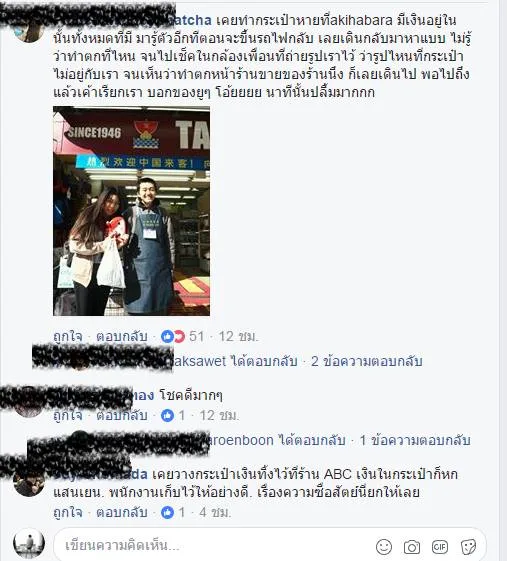Open the sticker picker icon
The image size is (507, 561).
pyautogui.click(x=468, y=547)
